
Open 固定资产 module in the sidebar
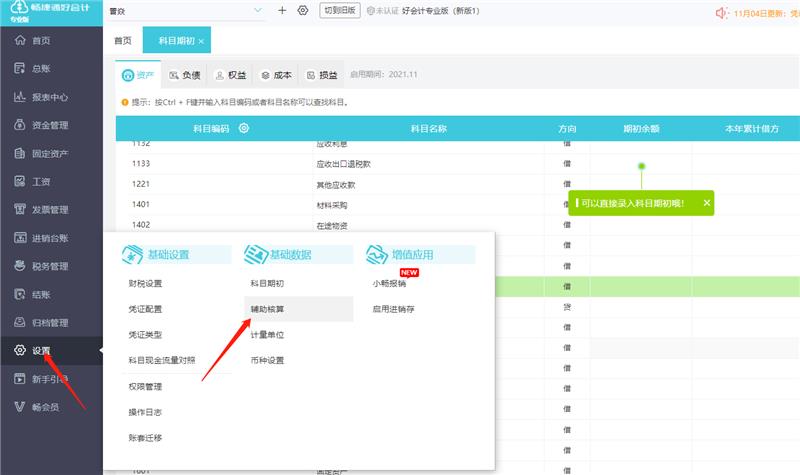click(x=49, y=153)
